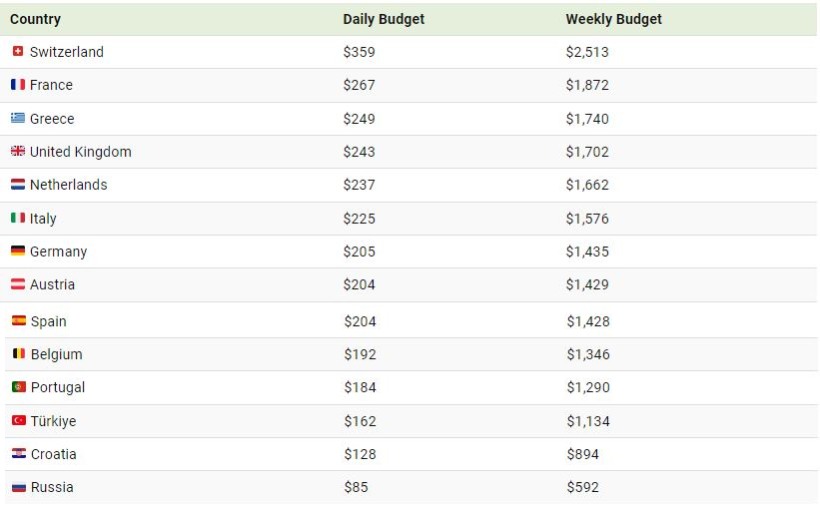This screenshot has width=820, height=507.
Task: Click the Türkiye flag icon
Action: click(x=19, y=420)
